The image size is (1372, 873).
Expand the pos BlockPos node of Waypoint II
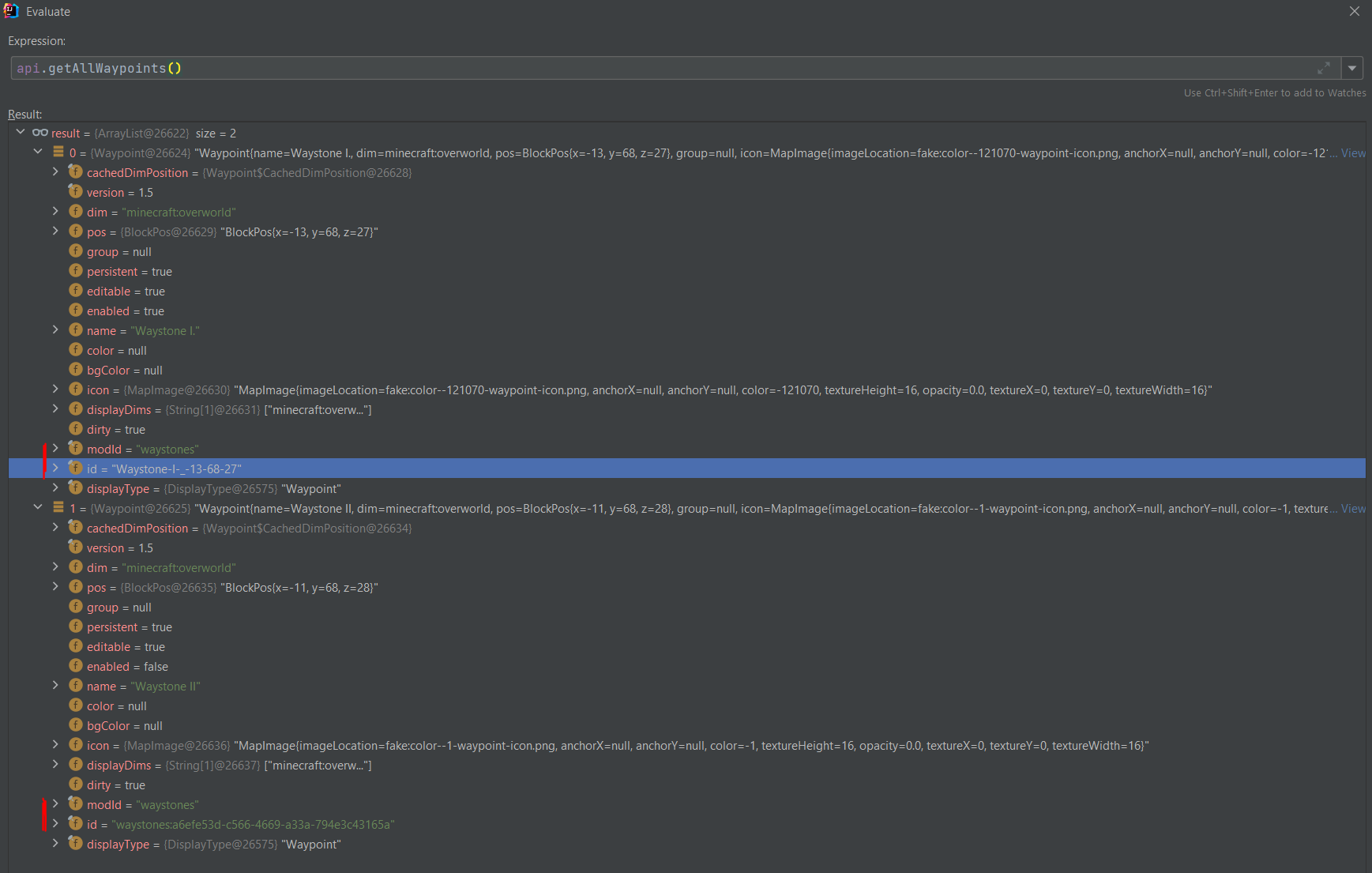click(55, 586)
